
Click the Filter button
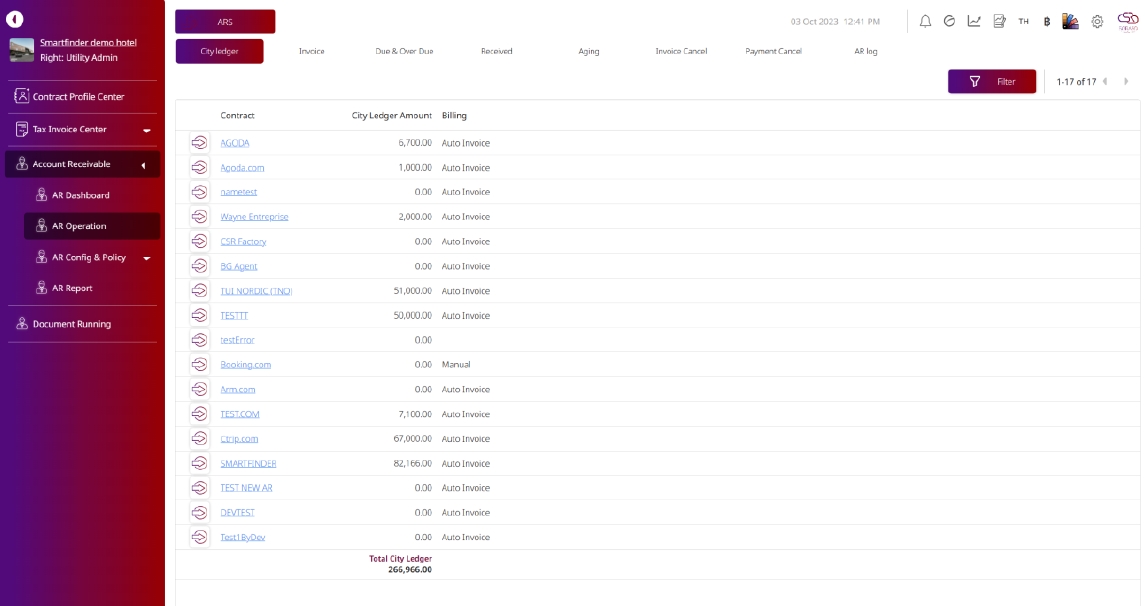[991, 82]
